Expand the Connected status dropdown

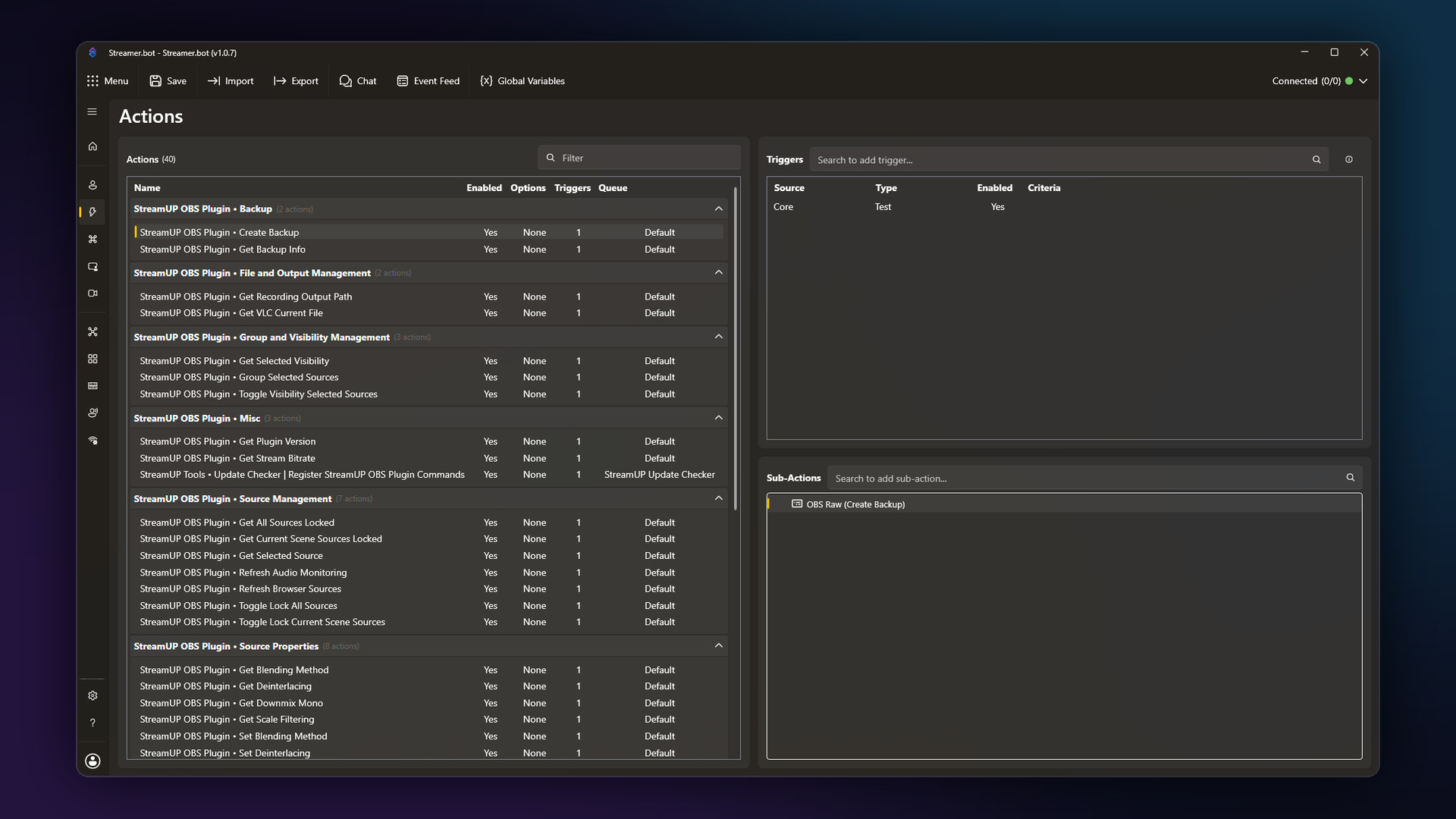click(1363, 81)
